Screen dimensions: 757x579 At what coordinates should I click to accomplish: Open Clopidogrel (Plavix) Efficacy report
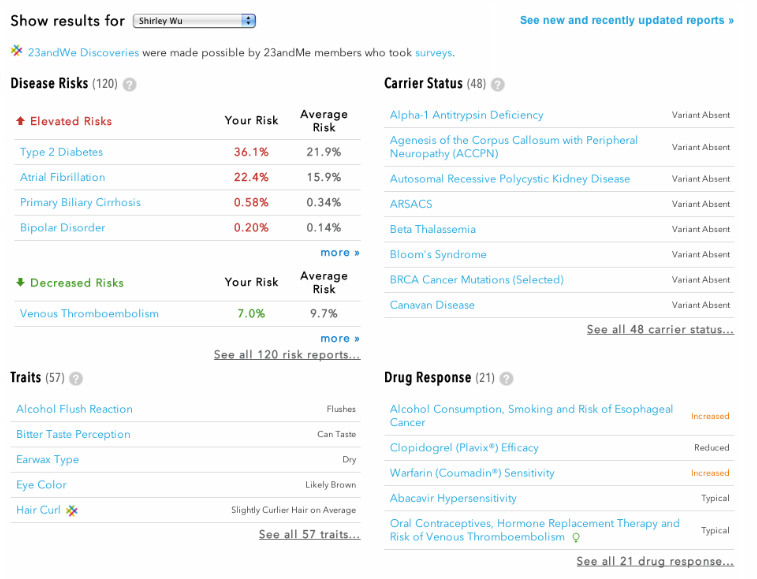(464, 448)
